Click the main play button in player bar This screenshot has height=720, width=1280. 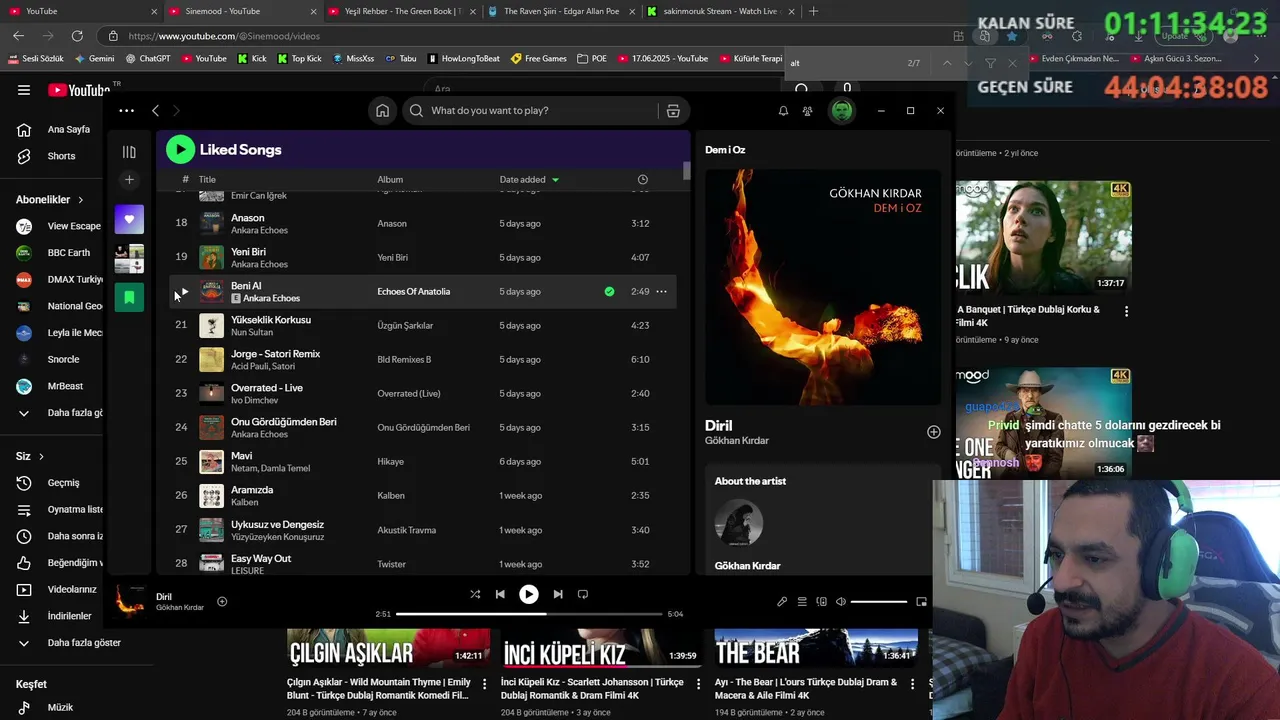coord(529,594)
